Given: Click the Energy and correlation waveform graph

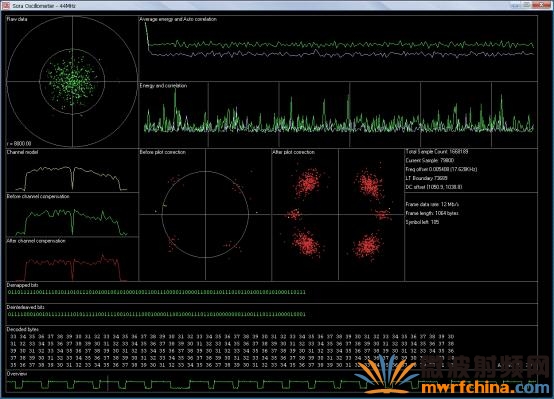Looking at the screenshot, I should coord(338,115).
